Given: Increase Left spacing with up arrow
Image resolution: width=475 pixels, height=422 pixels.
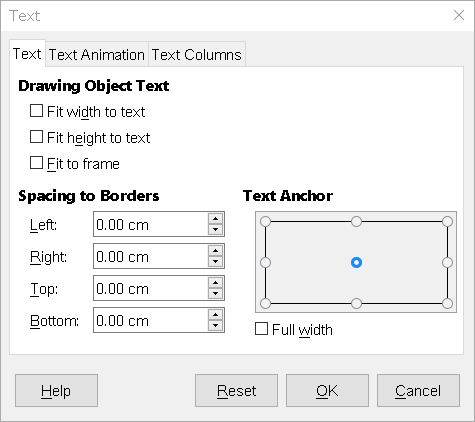Looking at the screenshot, I should pos(215,219).
